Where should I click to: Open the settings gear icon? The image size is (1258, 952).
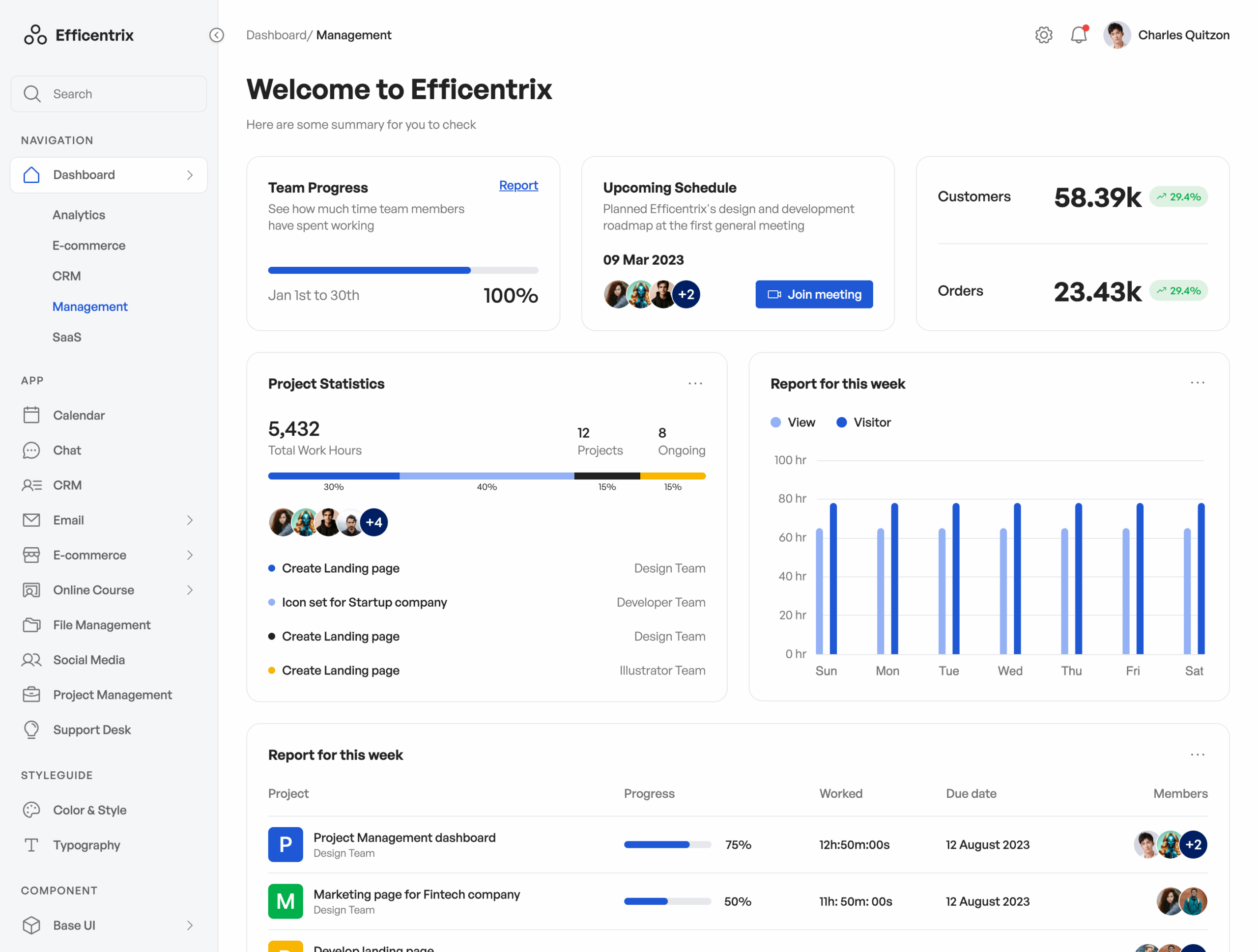click(1043, 35)
